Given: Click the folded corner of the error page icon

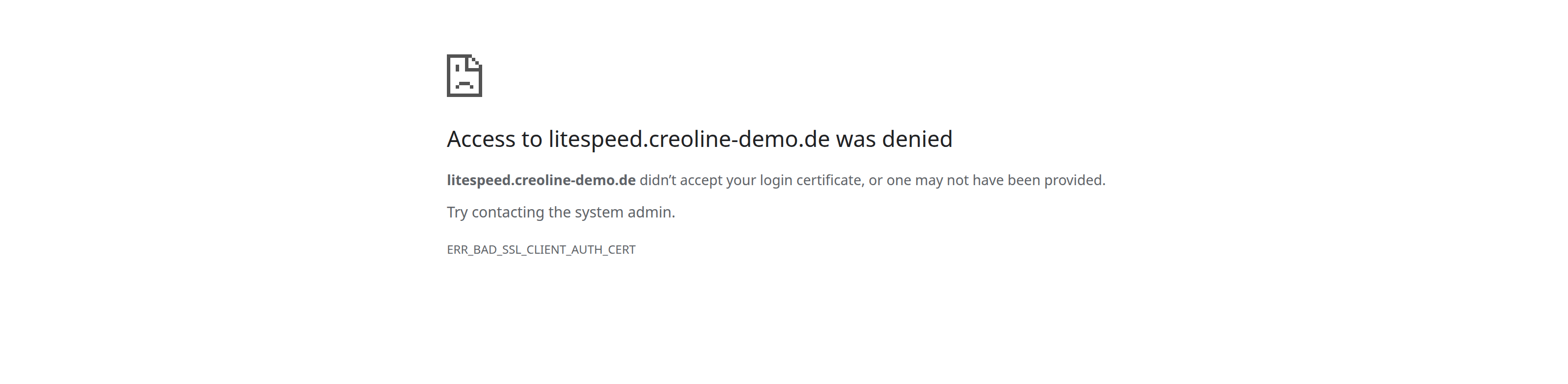Looking at the screenshot, I should point(476,62).
